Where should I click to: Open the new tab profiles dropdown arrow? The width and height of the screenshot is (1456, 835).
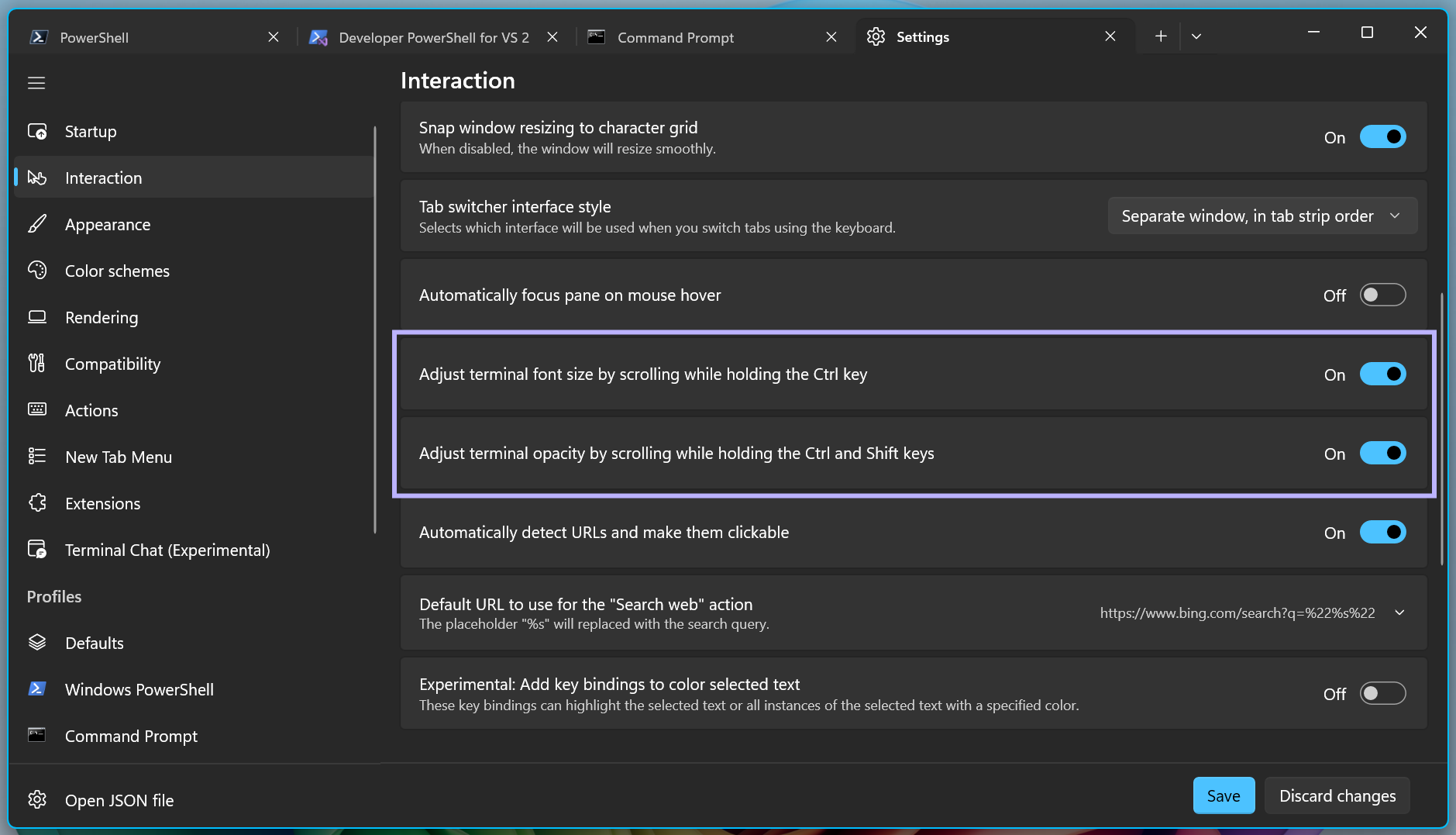(1196, 36)
